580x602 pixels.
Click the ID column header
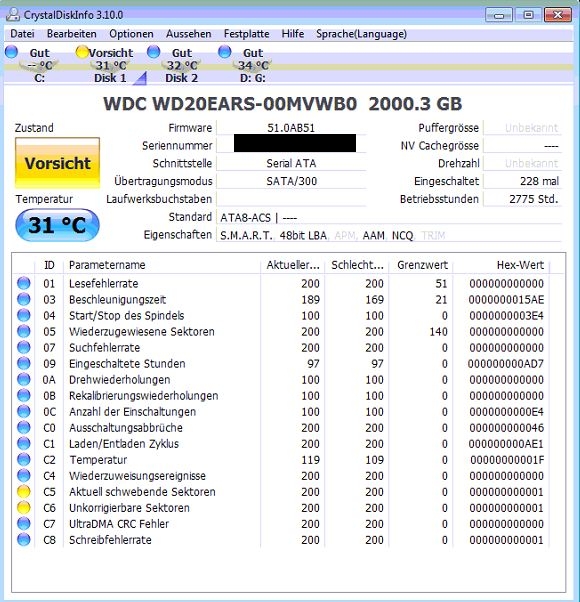tap(49, 265)
